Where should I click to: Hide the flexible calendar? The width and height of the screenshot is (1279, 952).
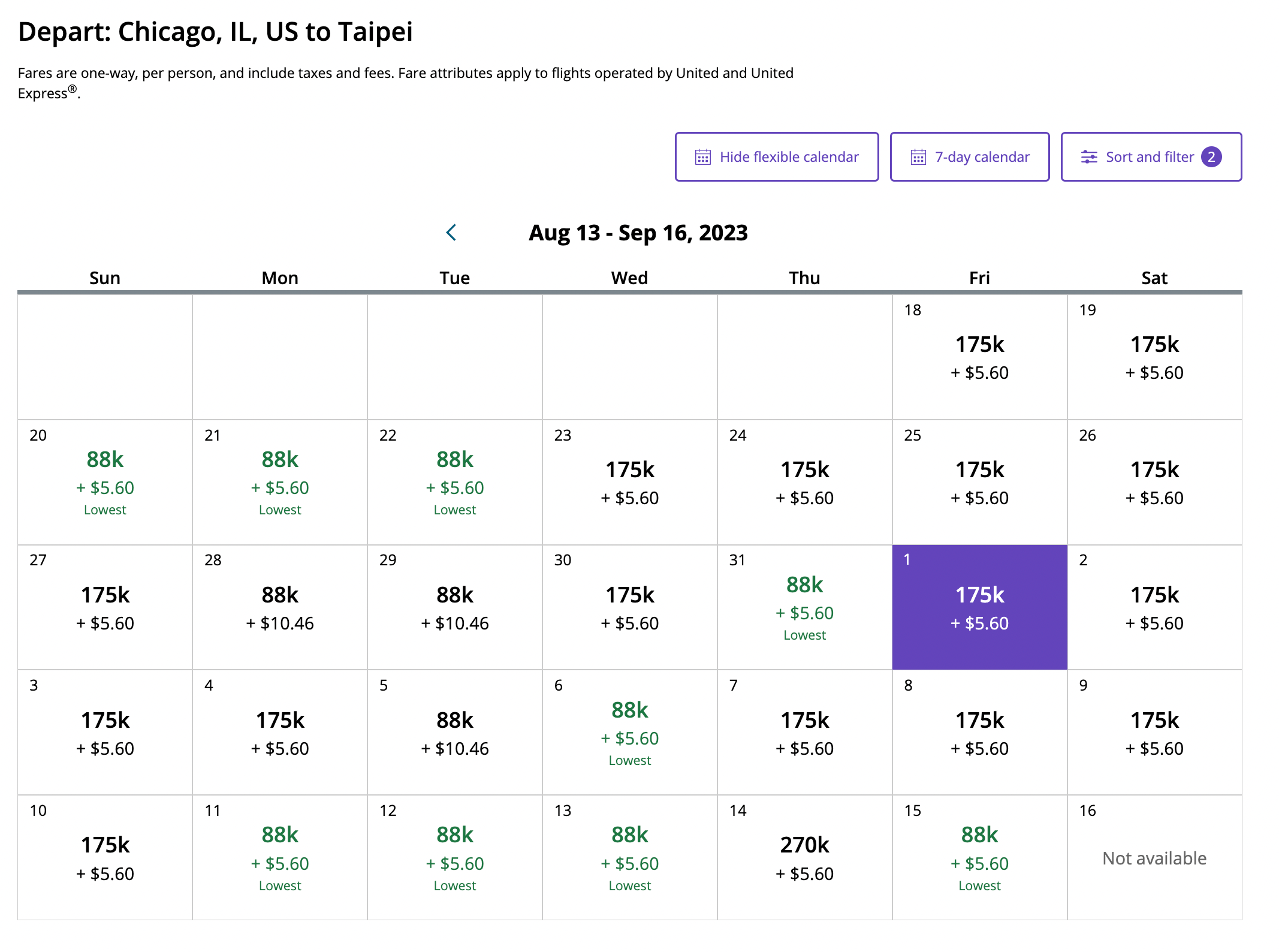pos(777,157)
